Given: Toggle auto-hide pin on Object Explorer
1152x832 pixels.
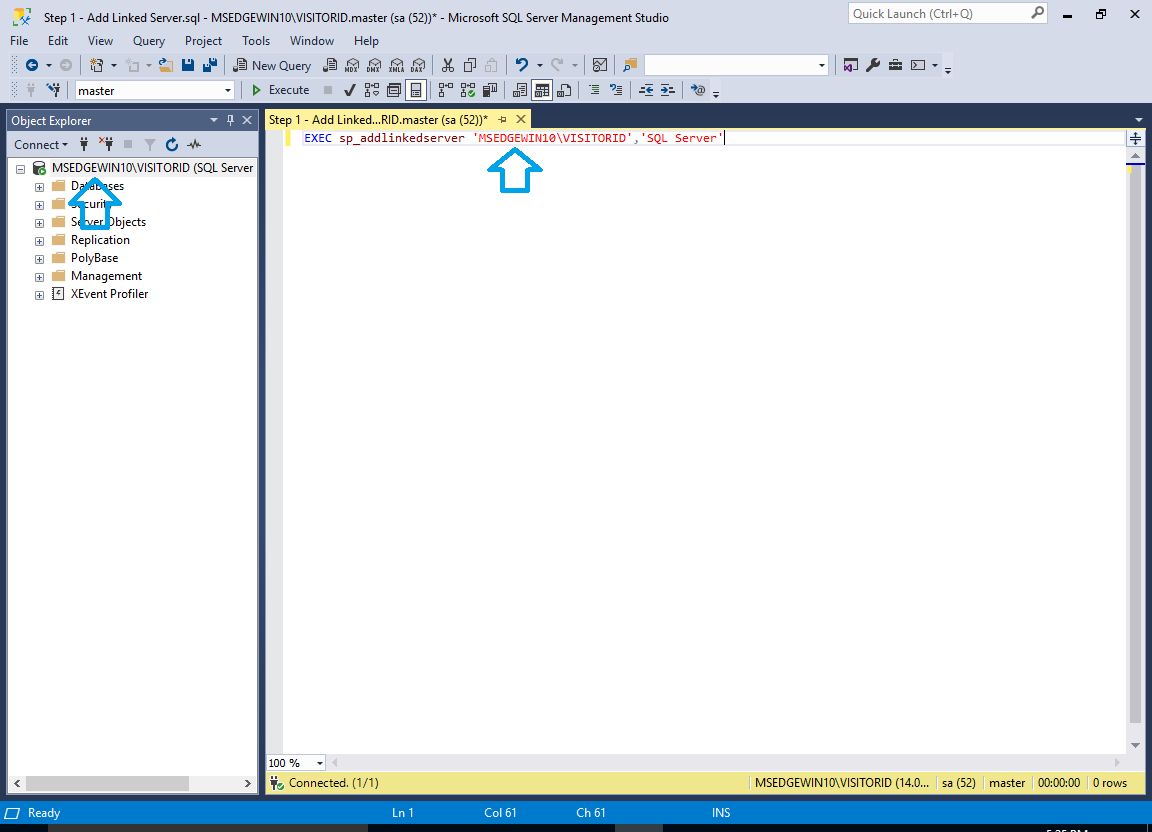Looking at the screenshot, I should point(230,120).
